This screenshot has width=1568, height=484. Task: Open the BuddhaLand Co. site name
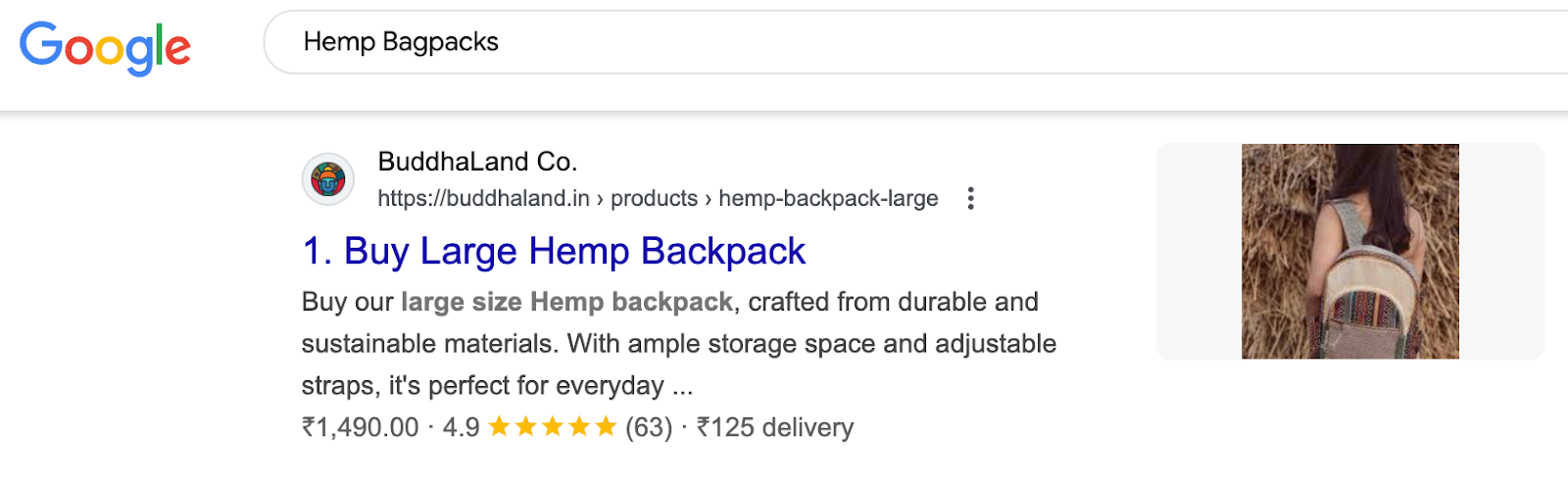pyautogui.click(x=477, y=162)
